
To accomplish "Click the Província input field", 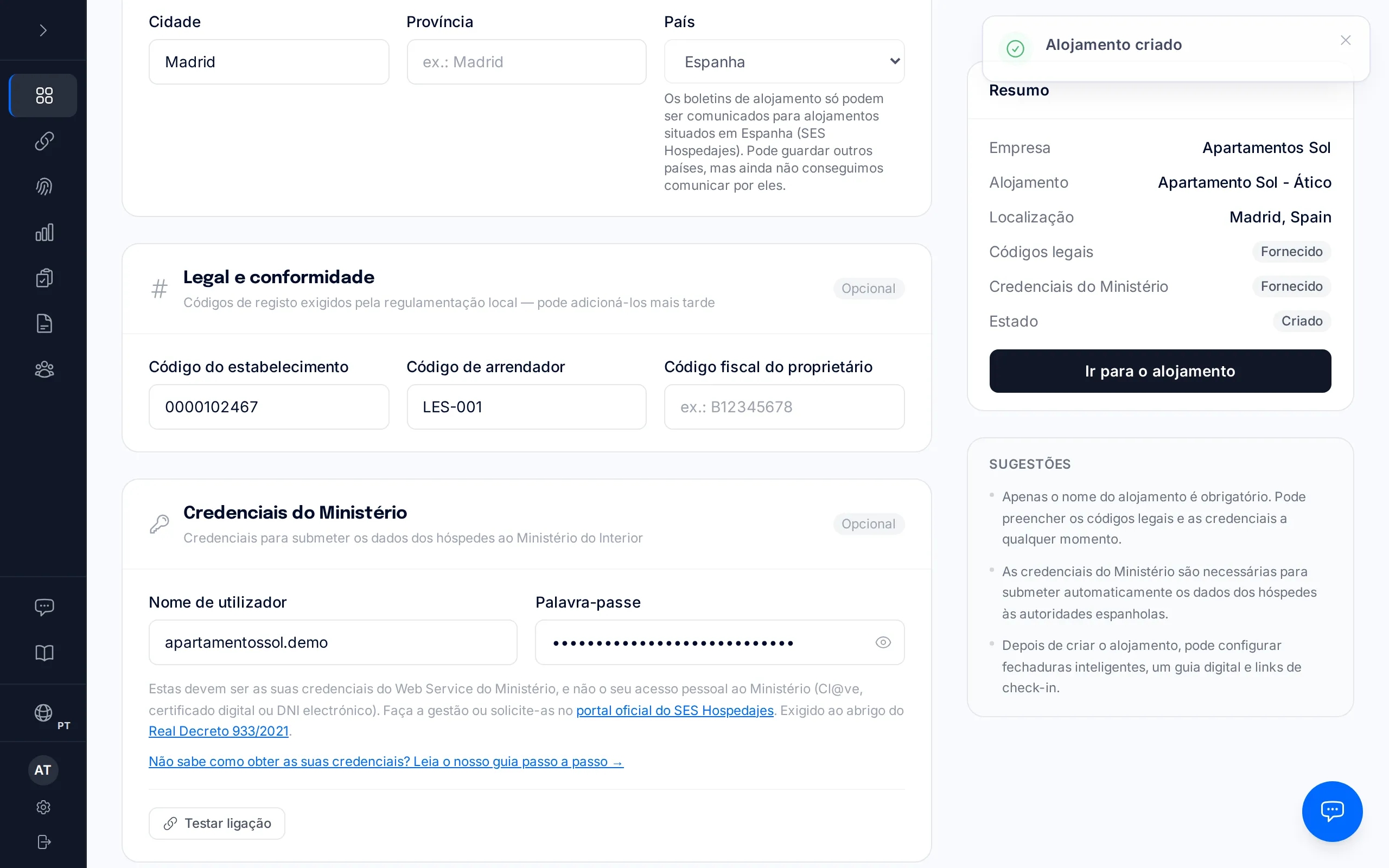I will tap(526, 61).
